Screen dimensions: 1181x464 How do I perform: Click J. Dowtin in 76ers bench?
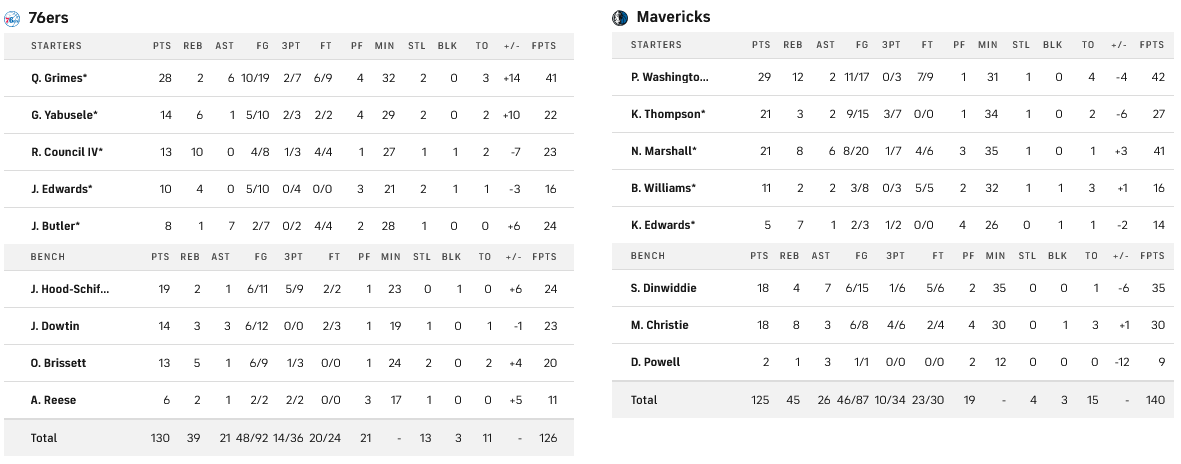[55, 326]
